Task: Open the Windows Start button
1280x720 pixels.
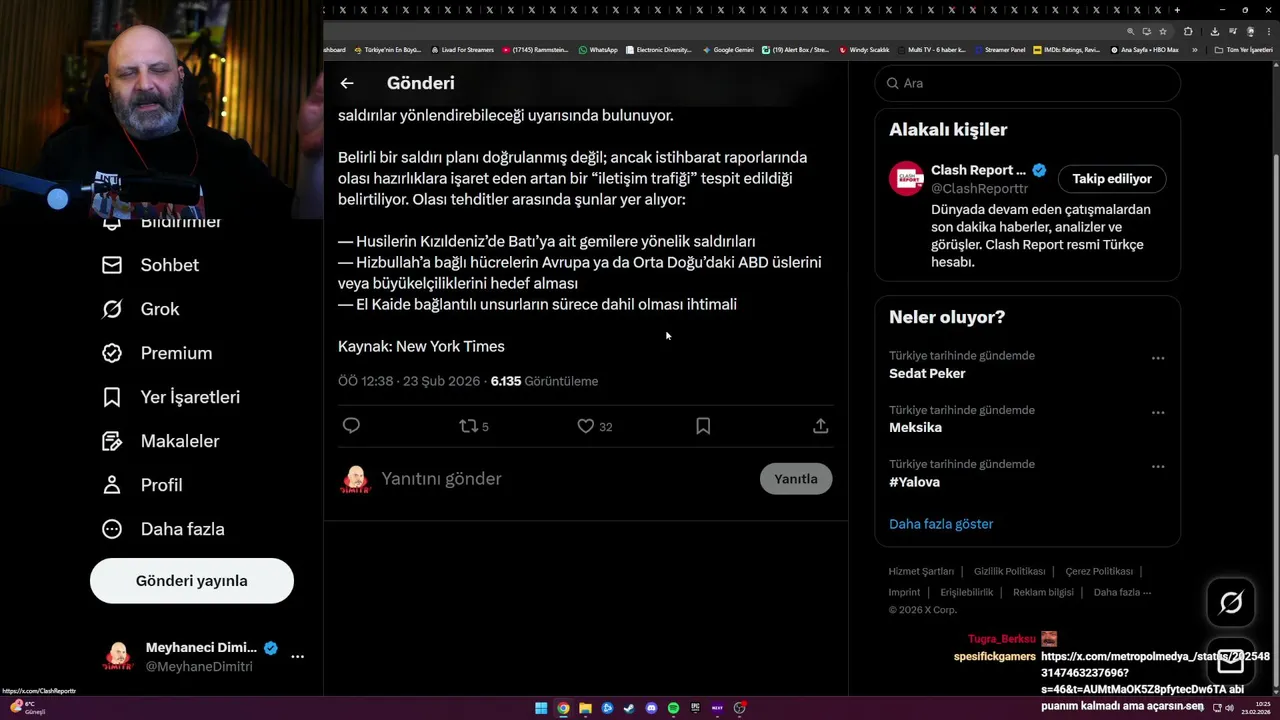Action: click(x=541, y=708)
